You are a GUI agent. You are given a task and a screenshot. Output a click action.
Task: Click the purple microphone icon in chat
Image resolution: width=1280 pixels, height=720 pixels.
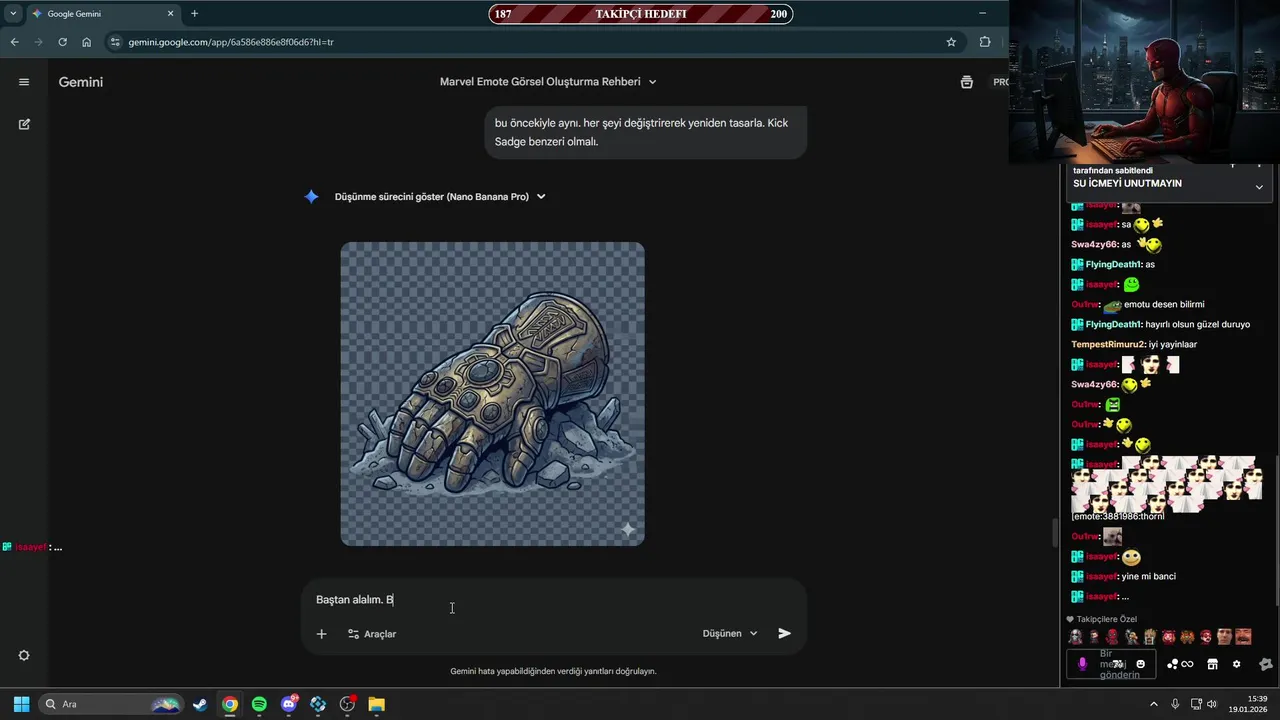pyautogui.click(x=1082, y=664)
